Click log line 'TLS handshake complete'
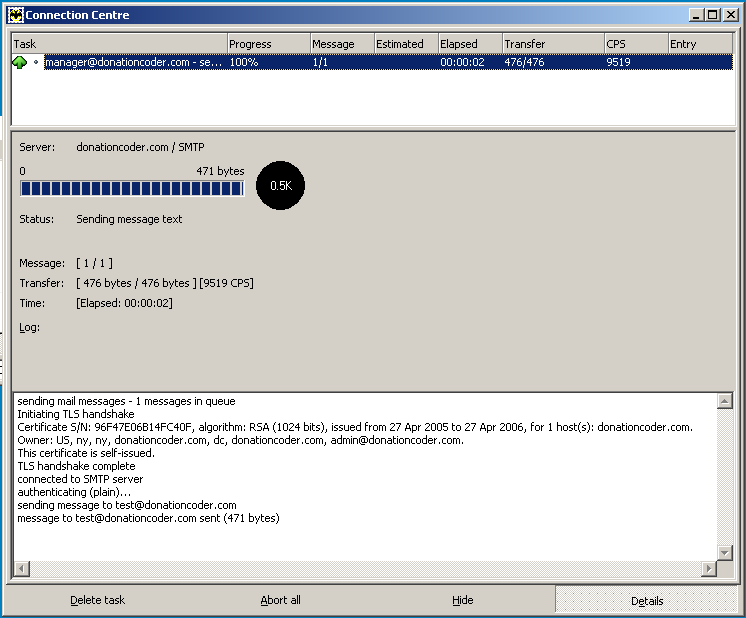The height and width of the screenshot is (618, 746). (77, 466)
